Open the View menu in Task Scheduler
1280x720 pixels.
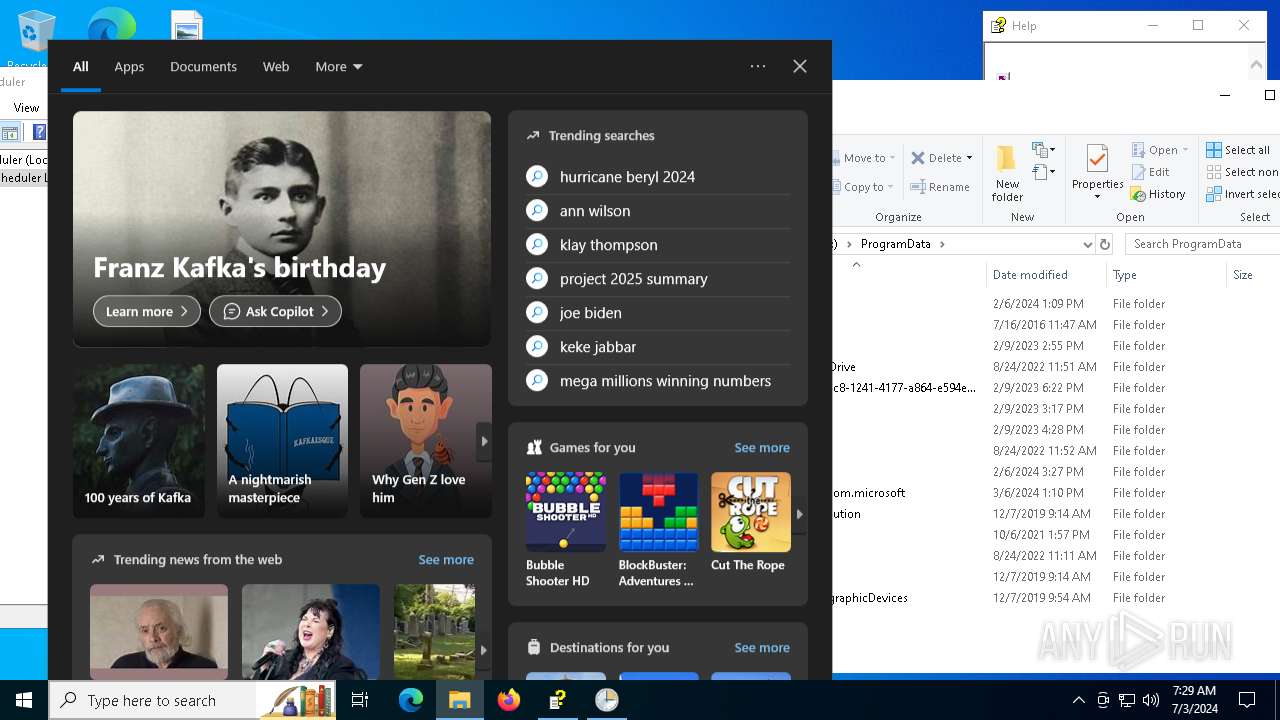coord(26,107)
